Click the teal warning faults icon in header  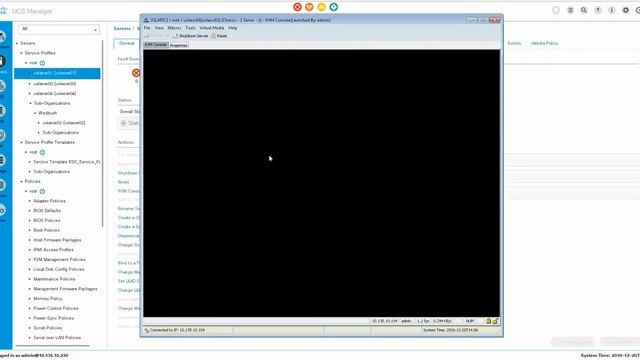click(333, 7)
